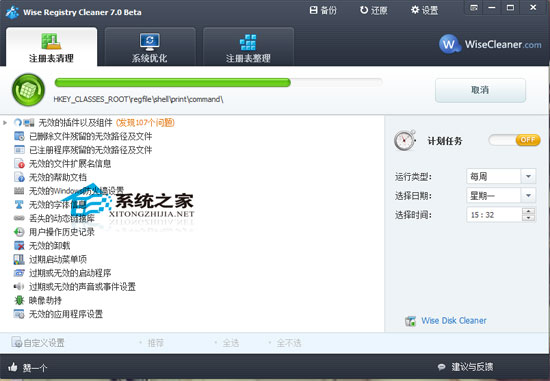Viewport: 550px width, 381px height.
Task: Select the 映像劫持 row text
Action: click(x=45, y=300)
